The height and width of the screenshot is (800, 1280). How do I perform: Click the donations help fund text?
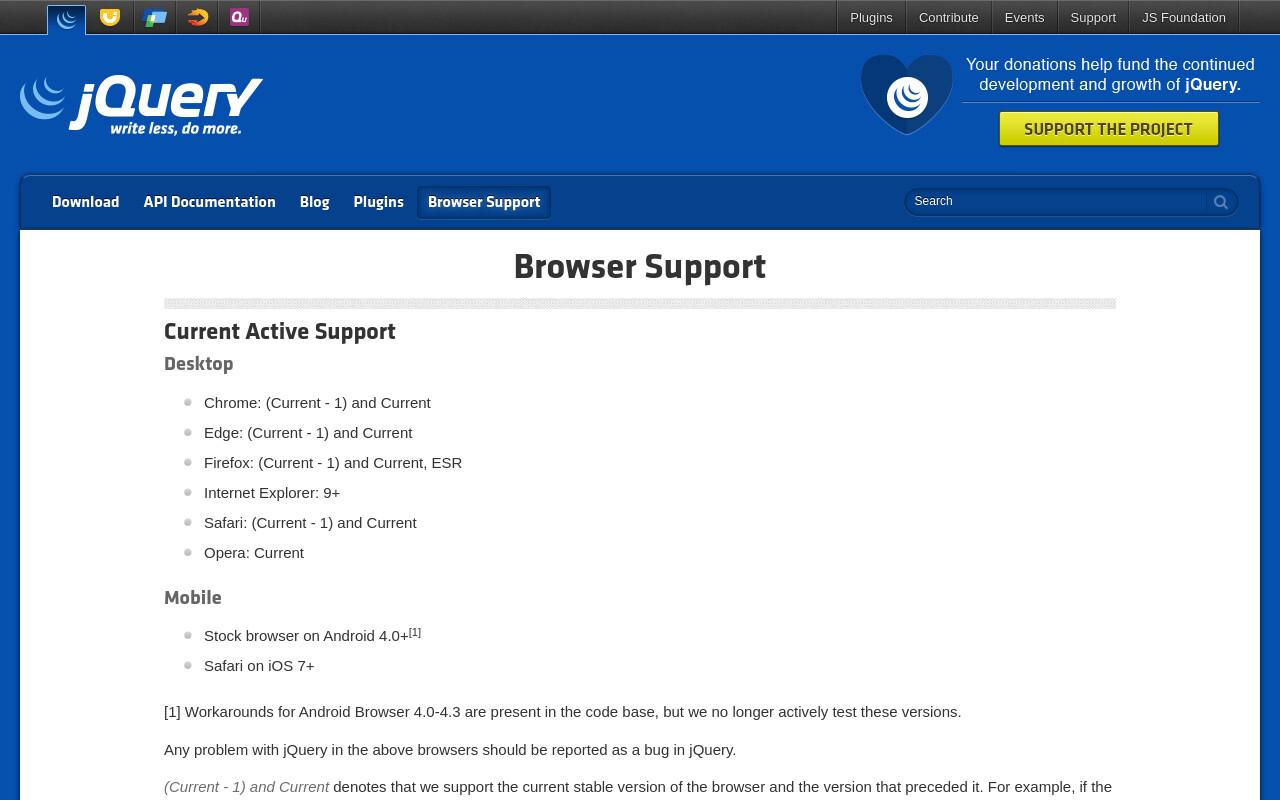(1110, 75)
